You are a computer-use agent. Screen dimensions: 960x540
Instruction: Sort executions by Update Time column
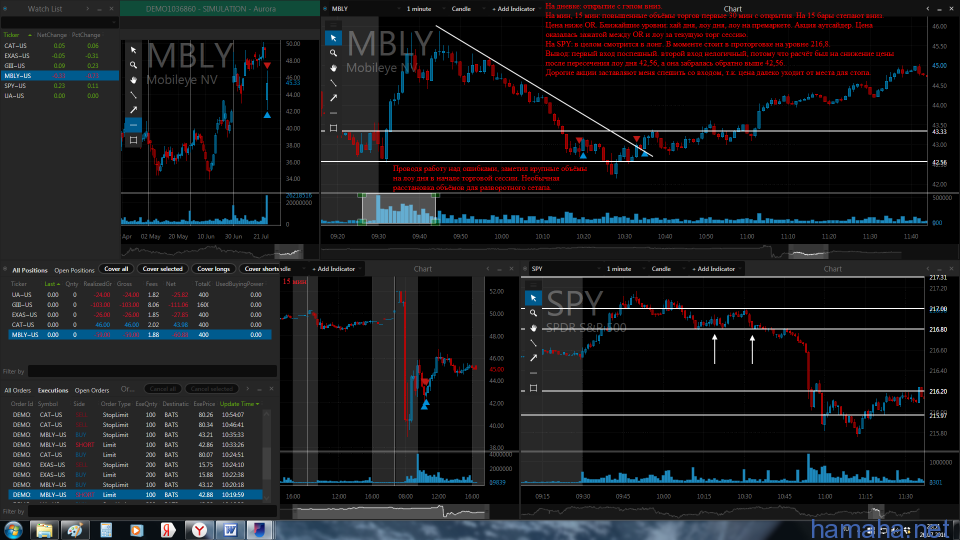(x=239, y=404)
